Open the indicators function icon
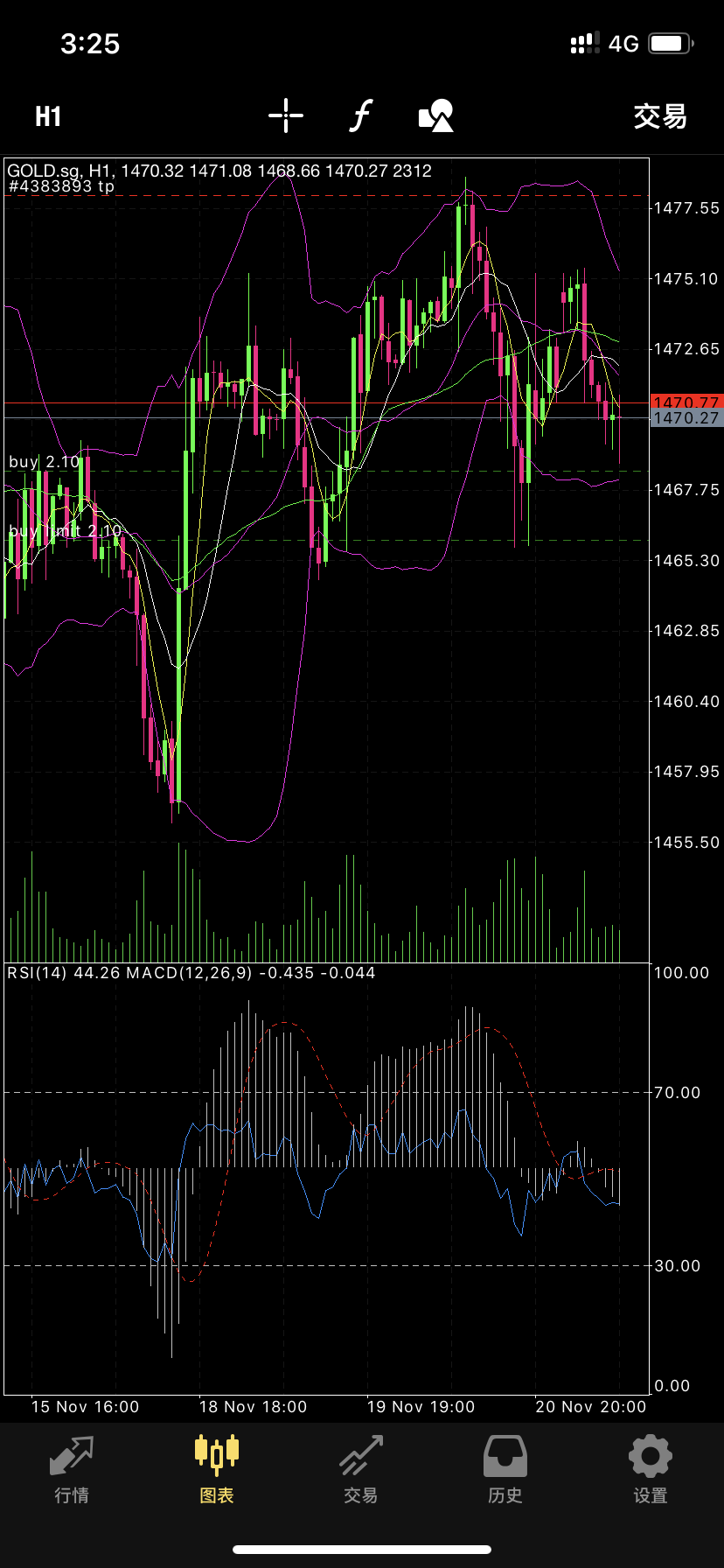The image size is (724, 1568). pos(361,115)
